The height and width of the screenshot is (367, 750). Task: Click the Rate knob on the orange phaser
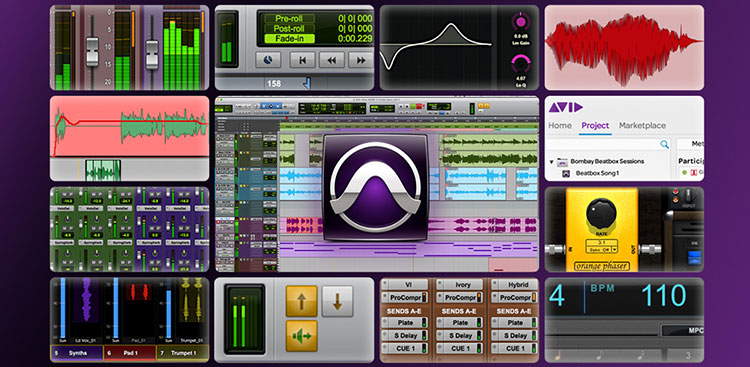[x=601, y=212]
